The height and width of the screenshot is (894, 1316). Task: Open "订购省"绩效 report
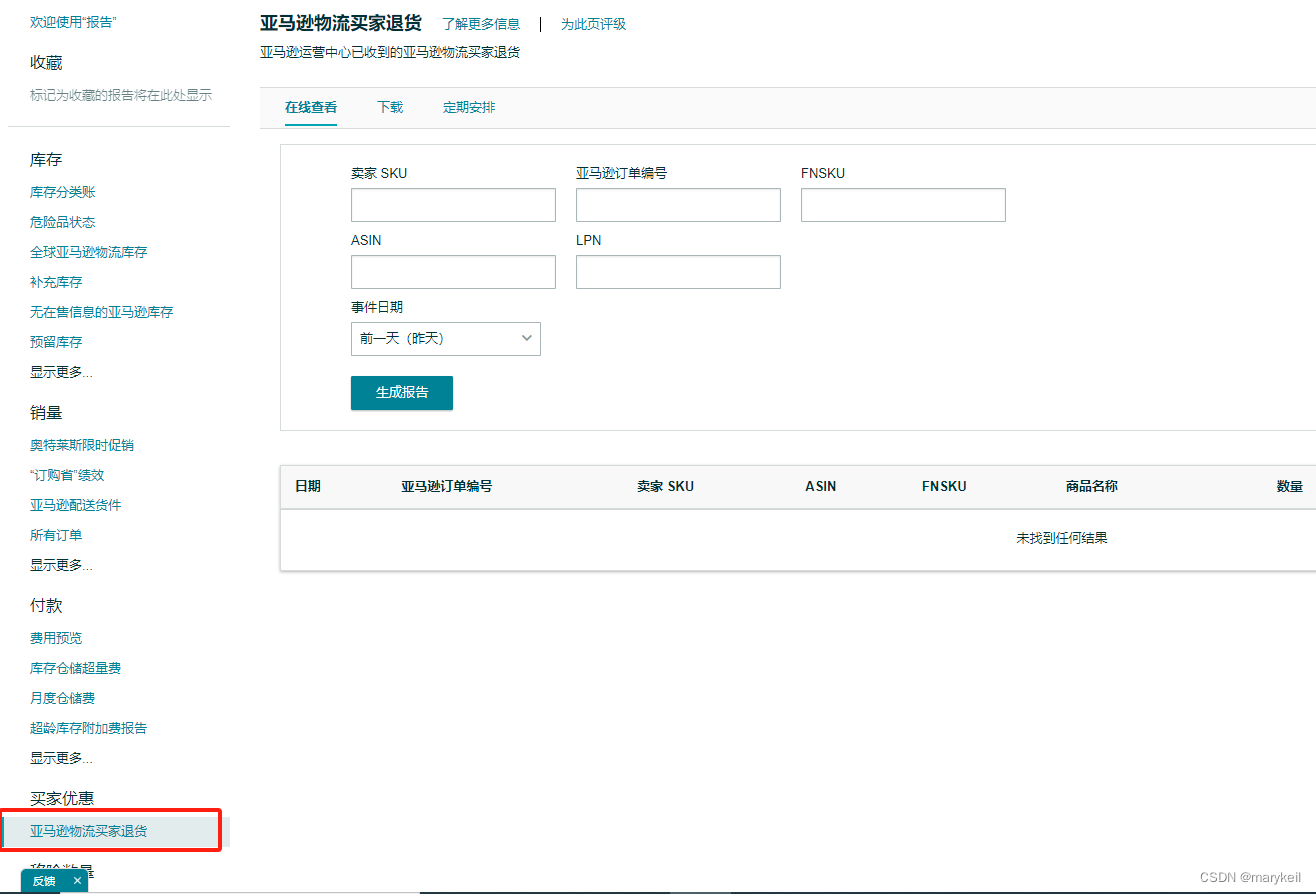(67, 475)
